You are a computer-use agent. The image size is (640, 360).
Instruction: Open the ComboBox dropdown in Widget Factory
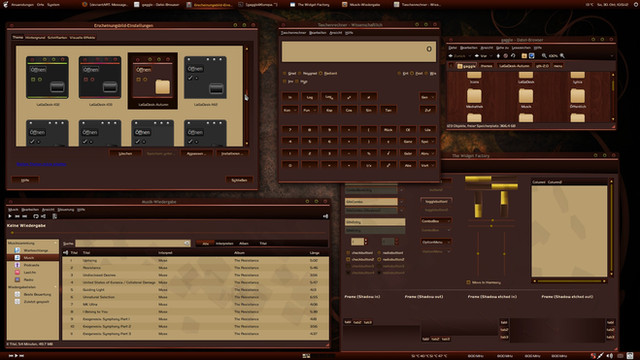point(436,221)
